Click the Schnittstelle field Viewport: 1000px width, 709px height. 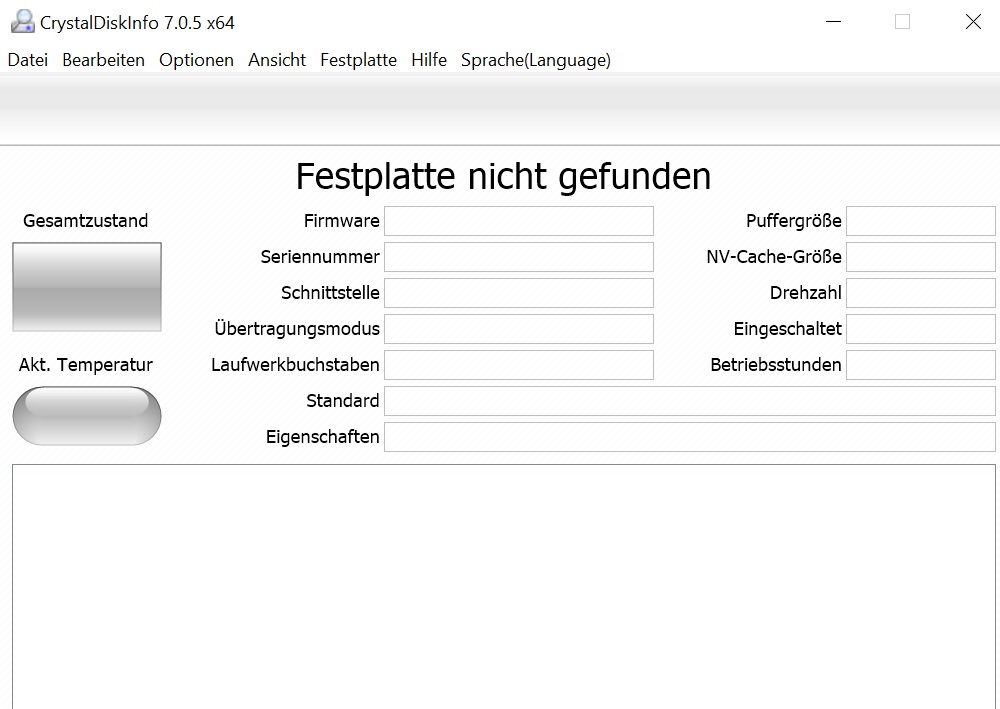[518, 293]
